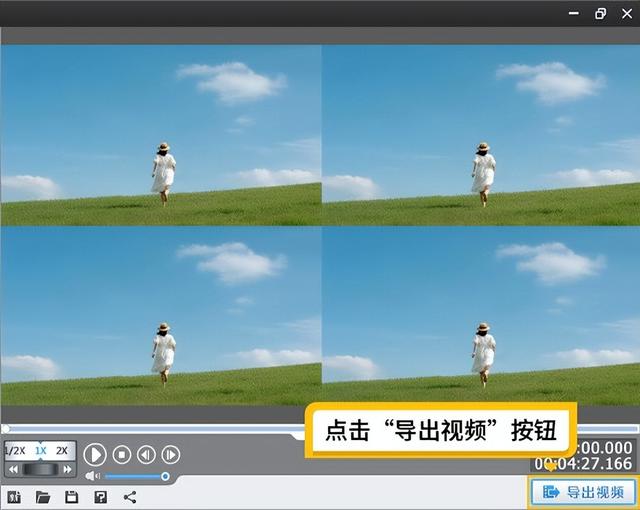This screenshot has height=510, width=640.
Task: Click the save-as disk icon with question mark
Action: 100,497
